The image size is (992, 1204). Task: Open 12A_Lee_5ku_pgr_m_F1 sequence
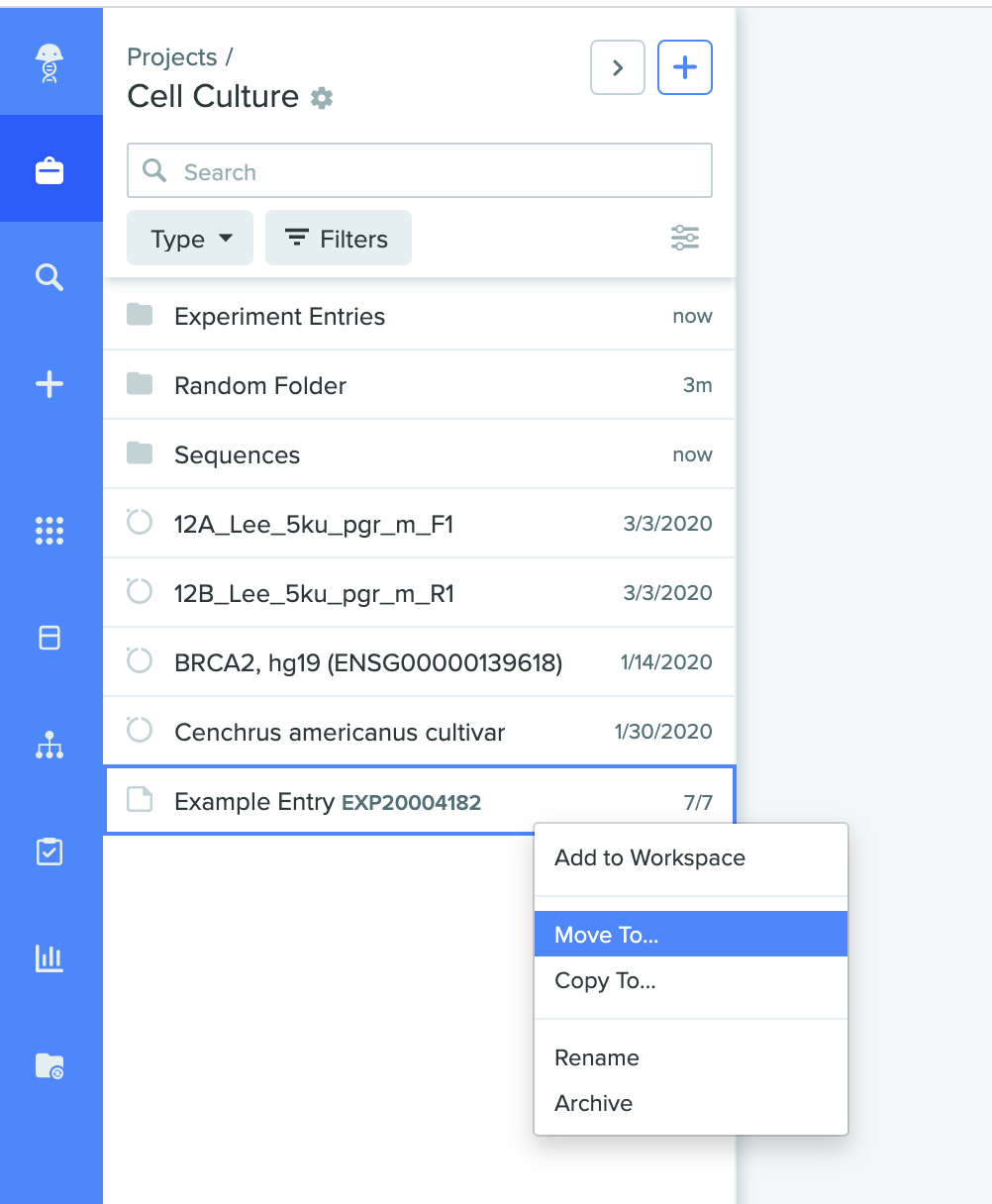[419, 524]
